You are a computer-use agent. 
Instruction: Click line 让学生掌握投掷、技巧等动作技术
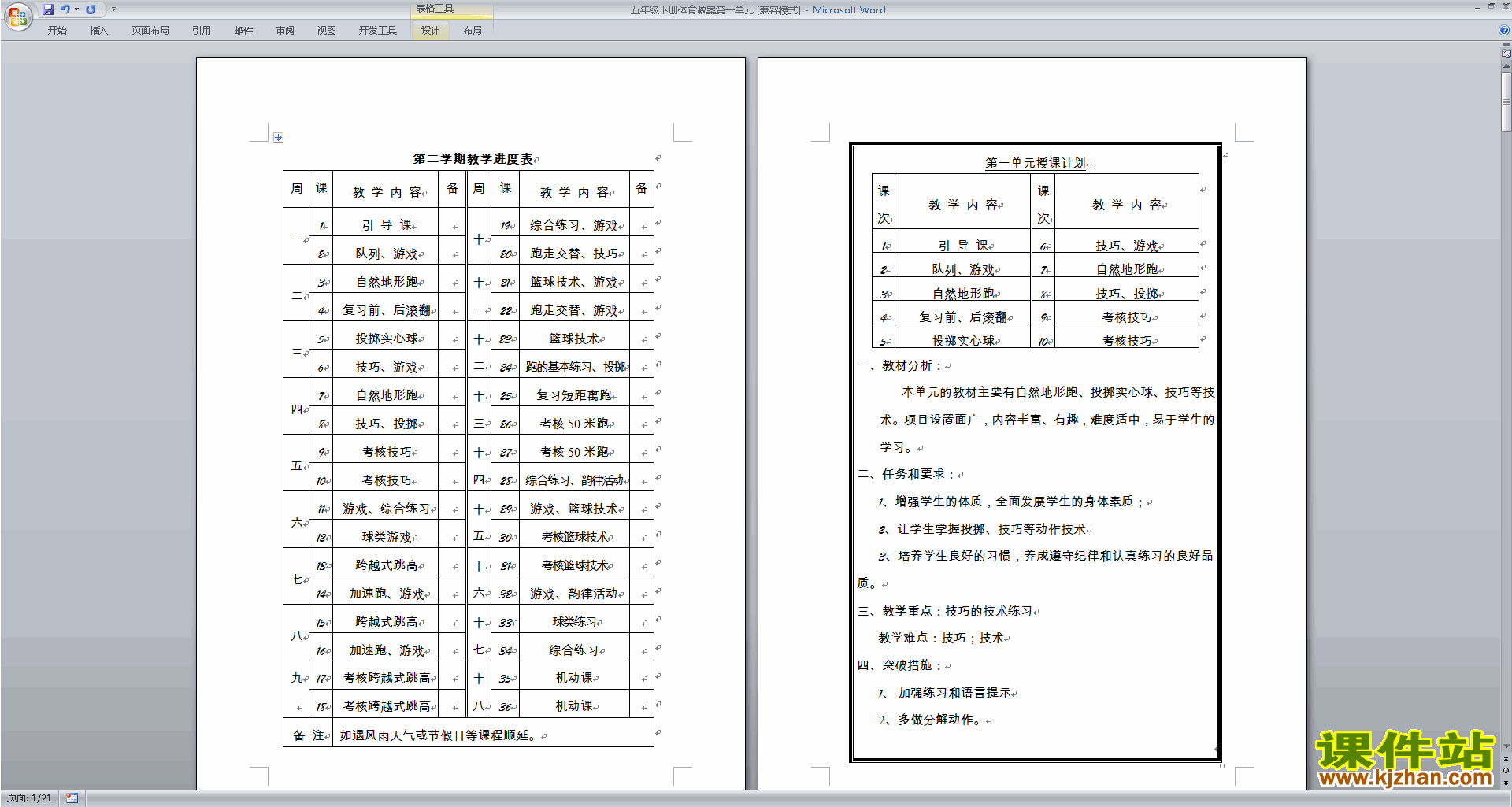click(x=991, y=529)
